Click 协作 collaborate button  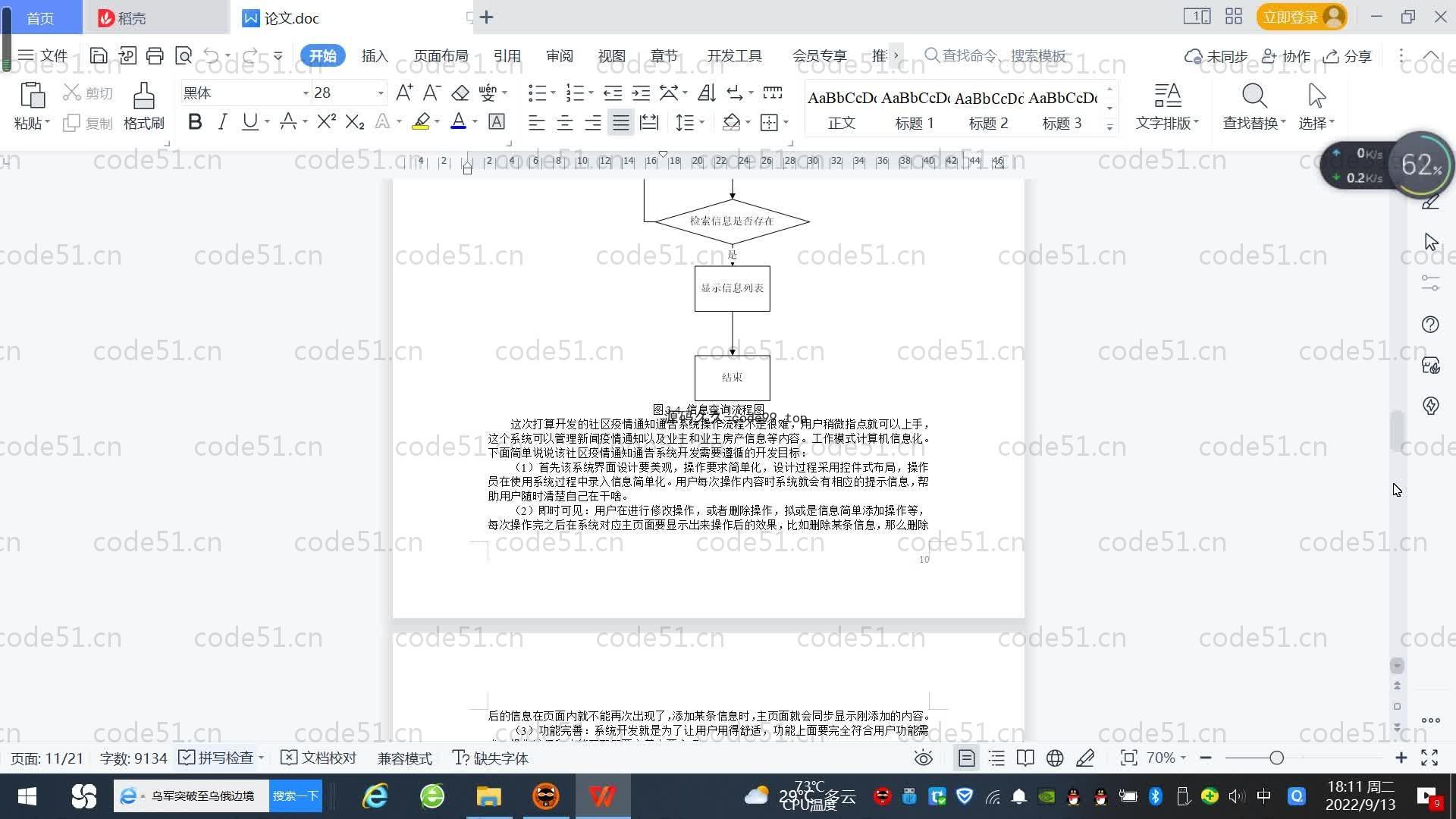[x=1286, y=55]
